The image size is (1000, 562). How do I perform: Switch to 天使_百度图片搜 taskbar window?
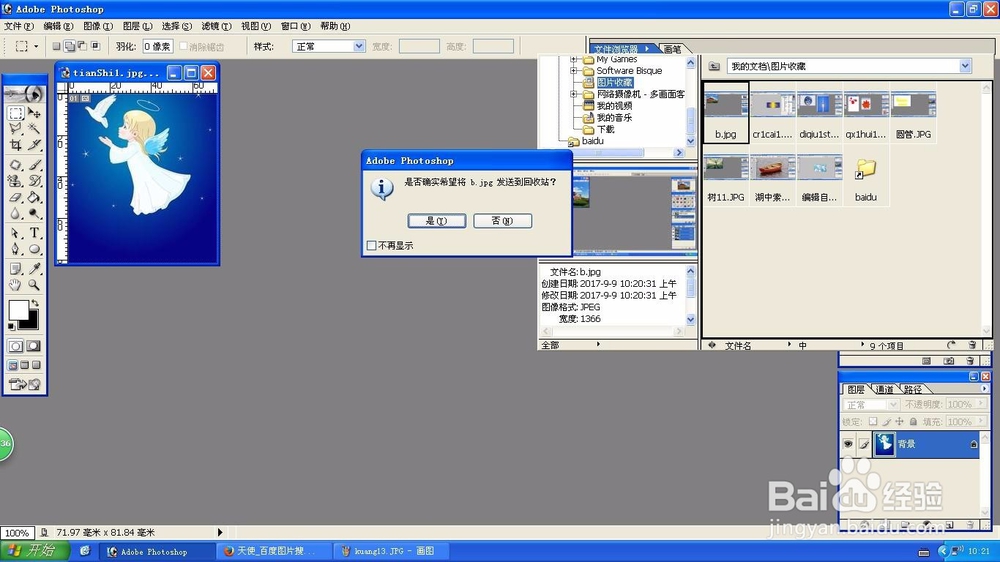(x=274, y=551)
